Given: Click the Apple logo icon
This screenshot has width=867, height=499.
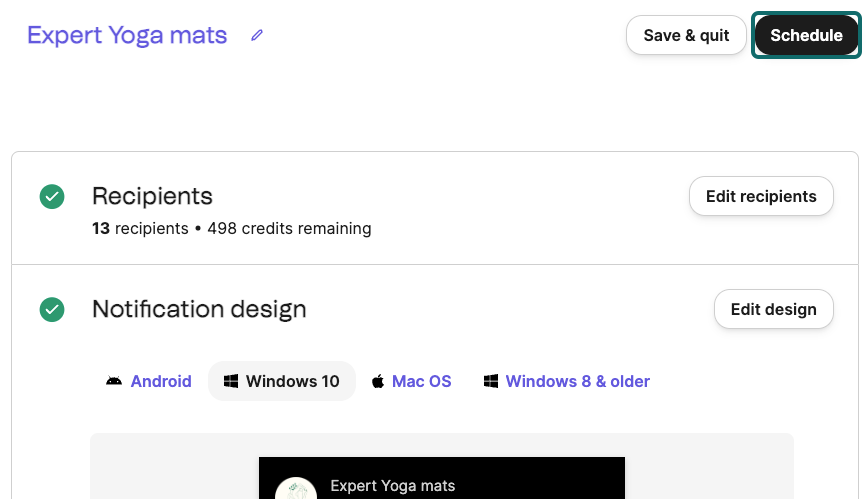Looking at the screenshot, I should [378, 381].
